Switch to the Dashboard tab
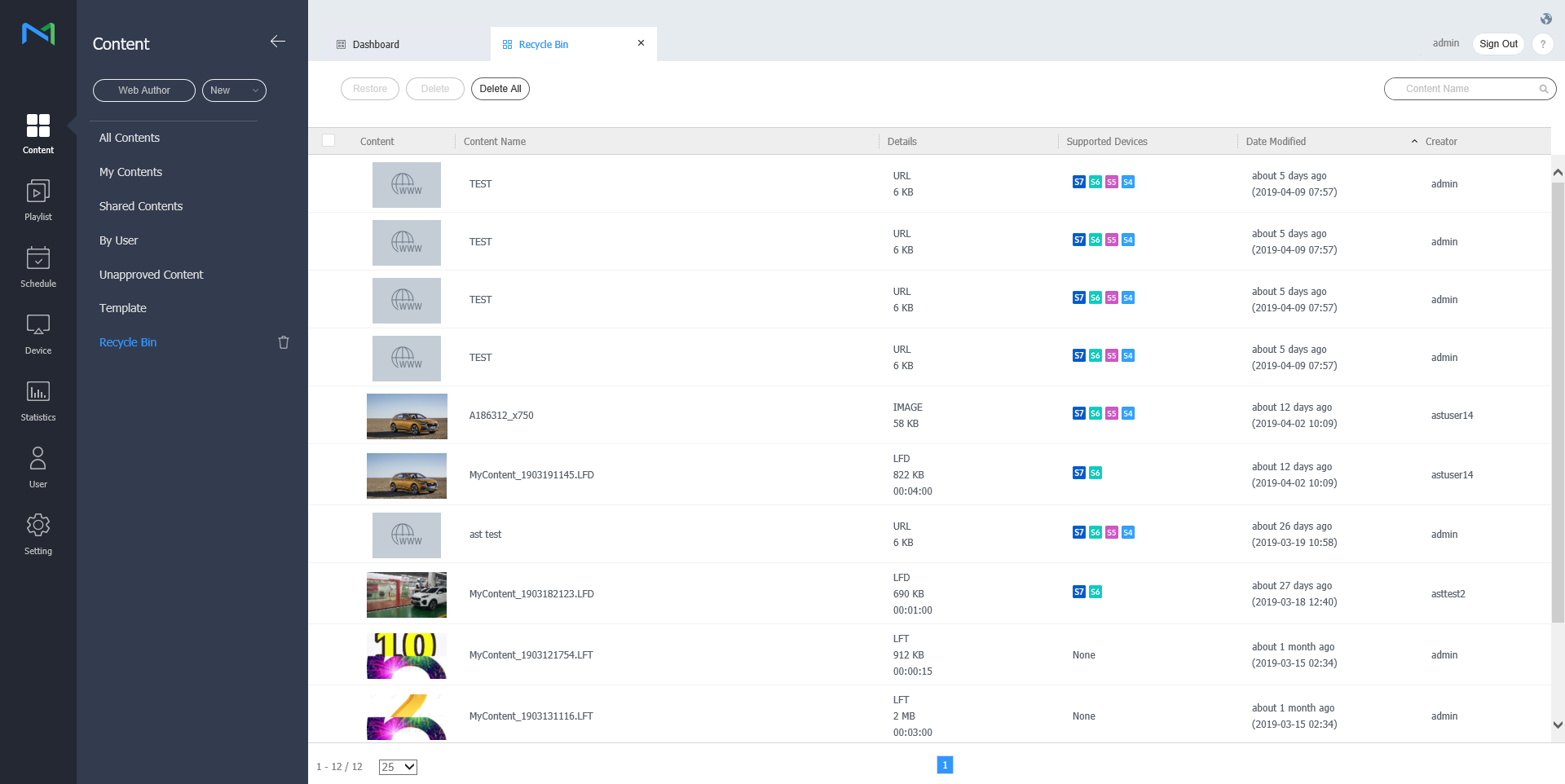This screenshot has height=784, width=1565. click(x=376, y=45)
